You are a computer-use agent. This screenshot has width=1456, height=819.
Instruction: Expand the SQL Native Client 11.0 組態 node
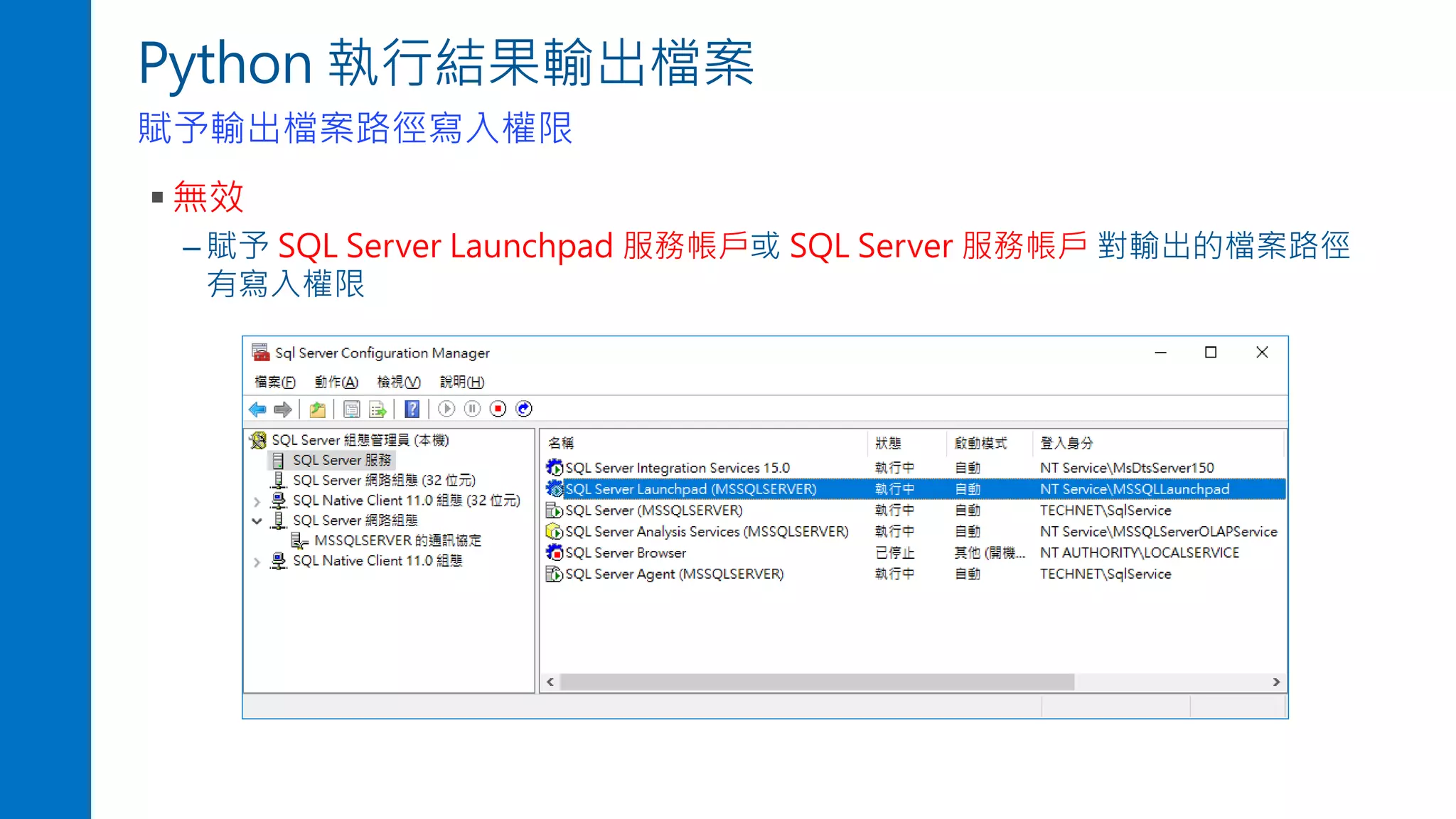(x=257, y=562)
